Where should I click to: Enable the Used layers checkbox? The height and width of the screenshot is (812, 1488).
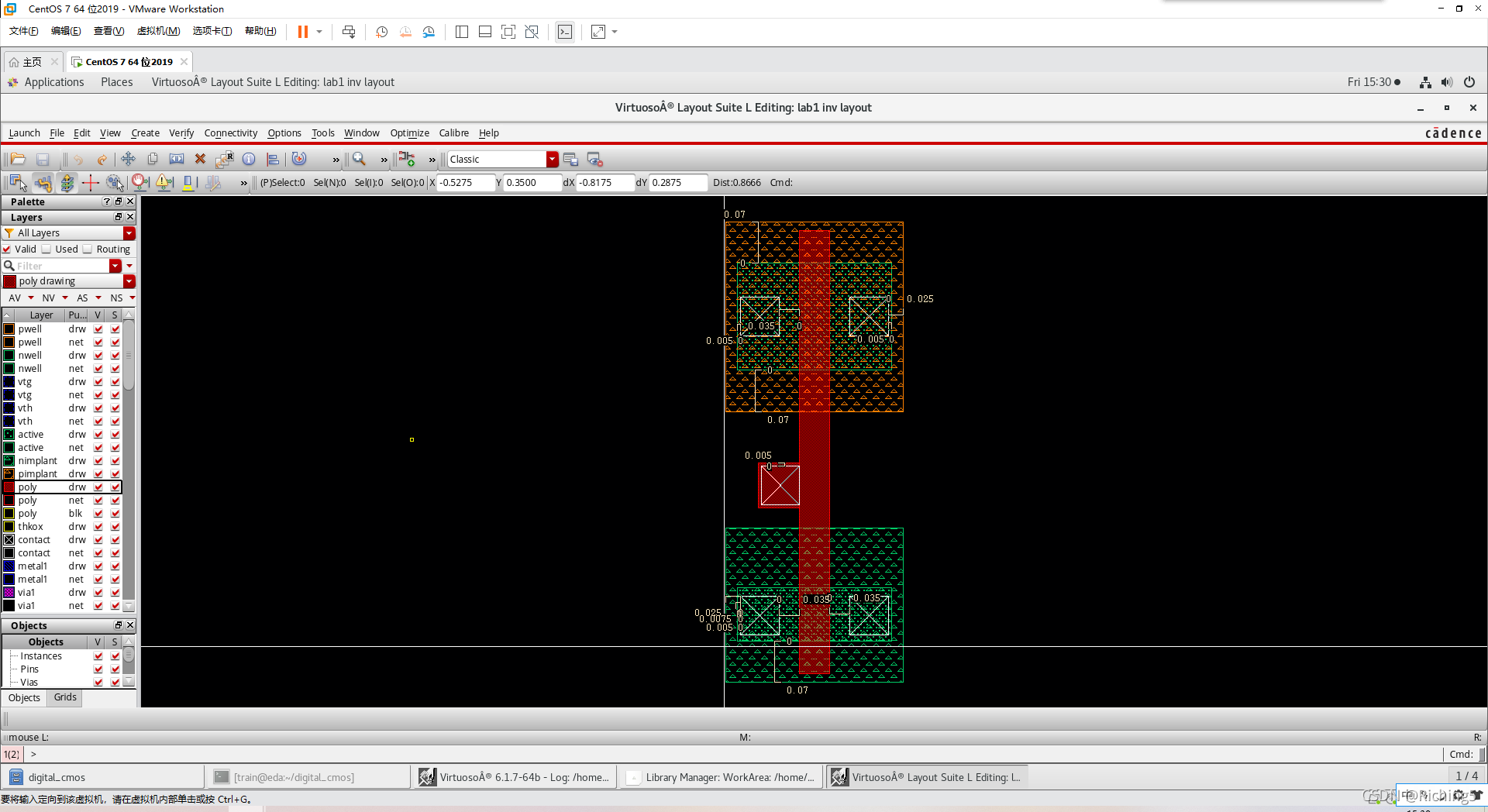tap(47, 249)
